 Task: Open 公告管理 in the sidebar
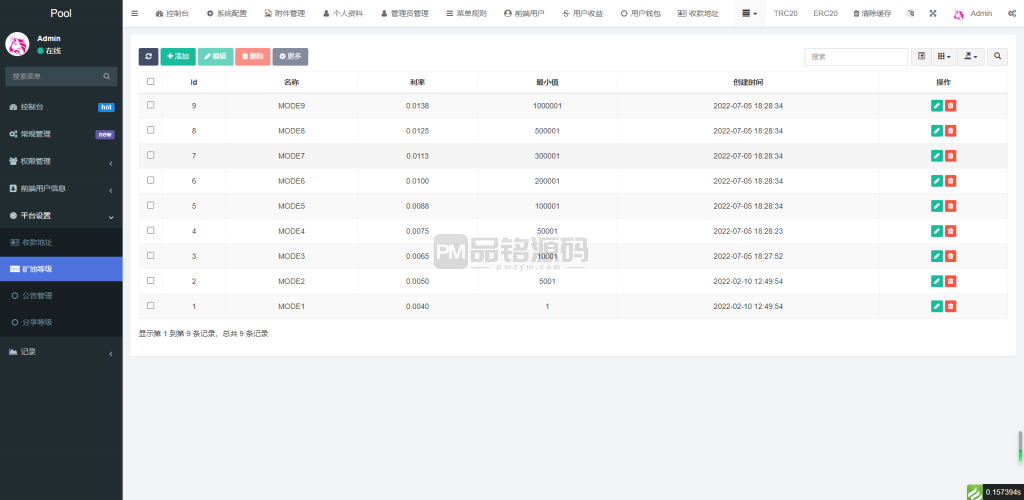38,296
